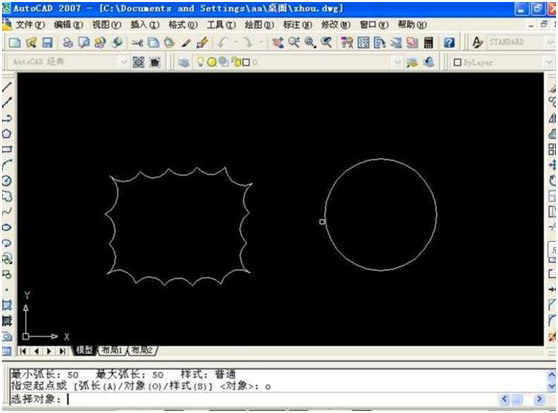Select the Ellipse draw tool
The width and height of the screenshot is (558, 413).
pyautogui.click(x=7, y=228)
